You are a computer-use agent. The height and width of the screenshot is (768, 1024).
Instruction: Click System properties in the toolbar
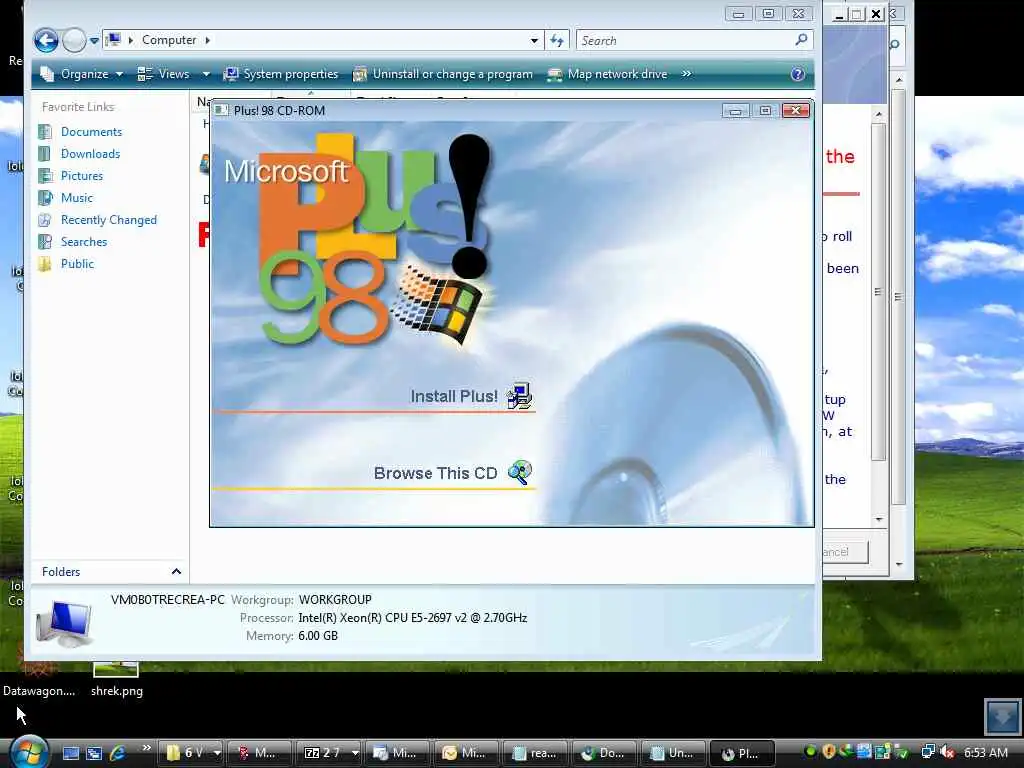(281, 74)
